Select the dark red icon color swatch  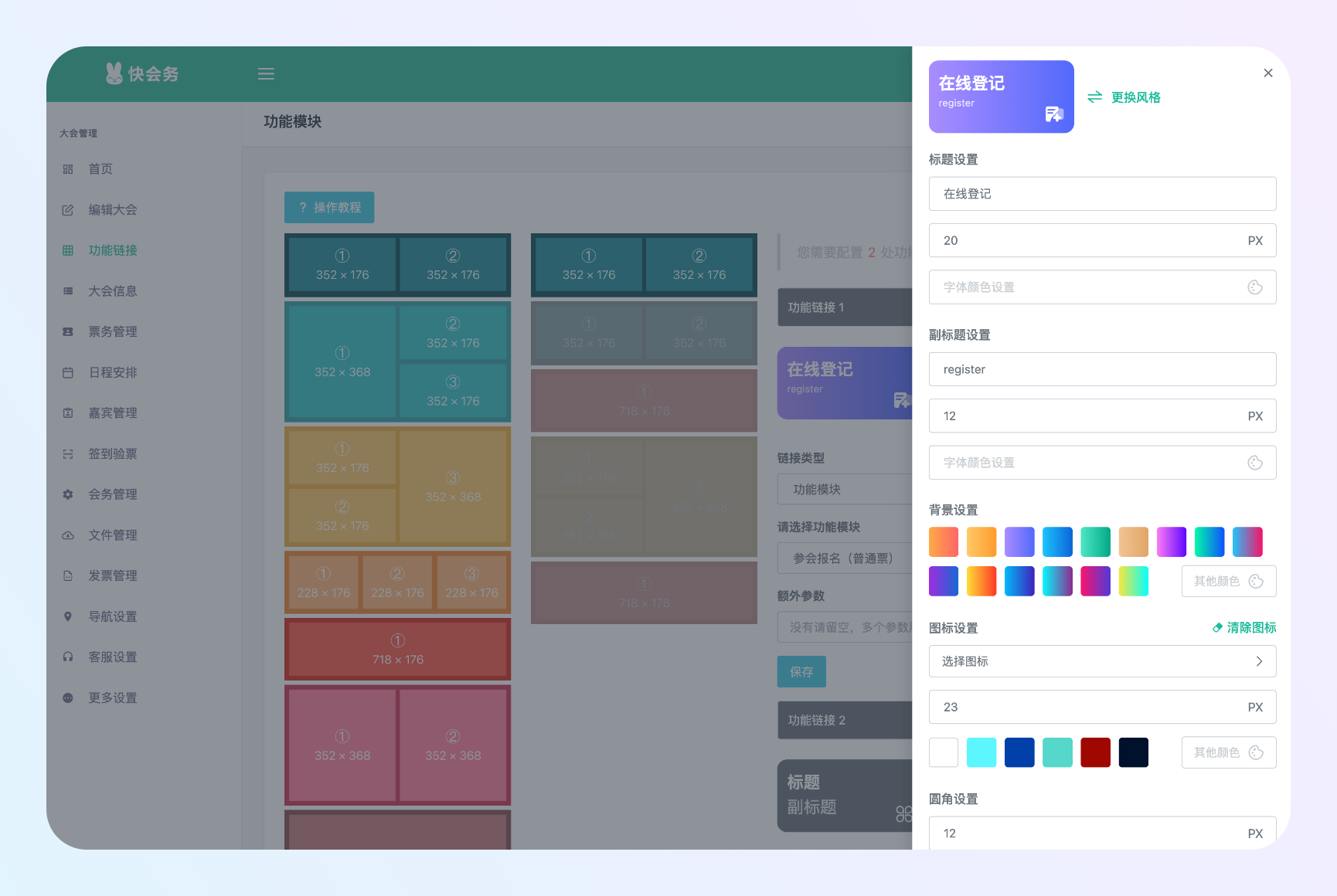tap(1095, 752)
